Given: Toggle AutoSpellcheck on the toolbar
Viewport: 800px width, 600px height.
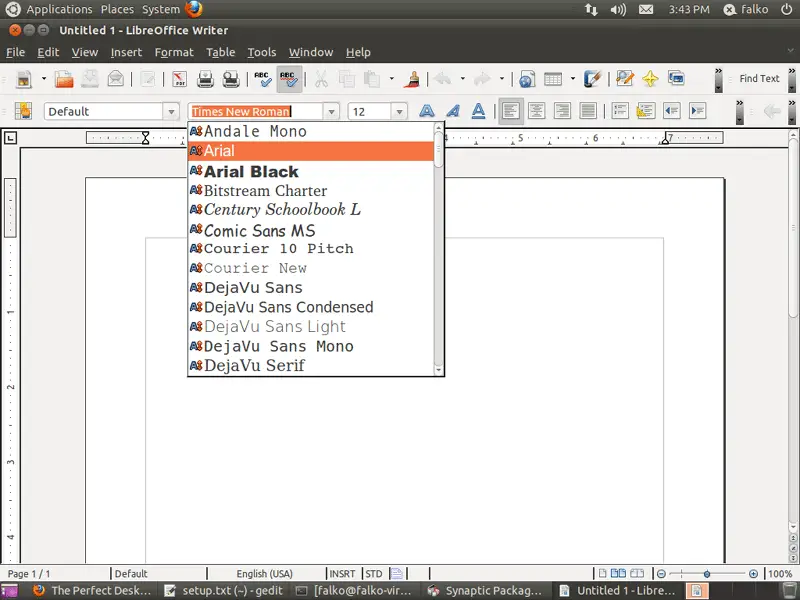Looking at the screenshot, I should (x=289, y=79).
